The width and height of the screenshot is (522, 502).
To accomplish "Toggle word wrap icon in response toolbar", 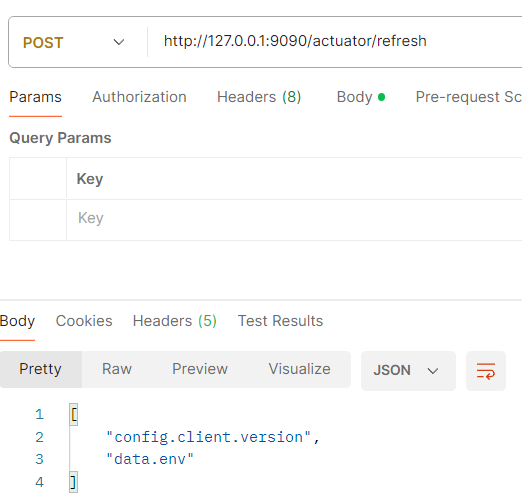I will click(x=486, y=371).
